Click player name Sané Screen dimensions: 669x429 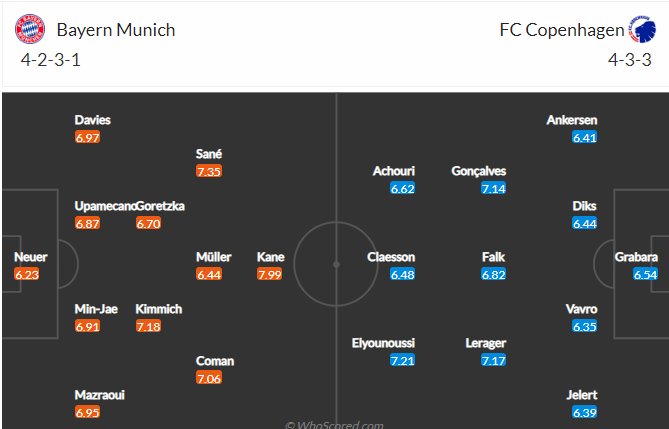209,154
